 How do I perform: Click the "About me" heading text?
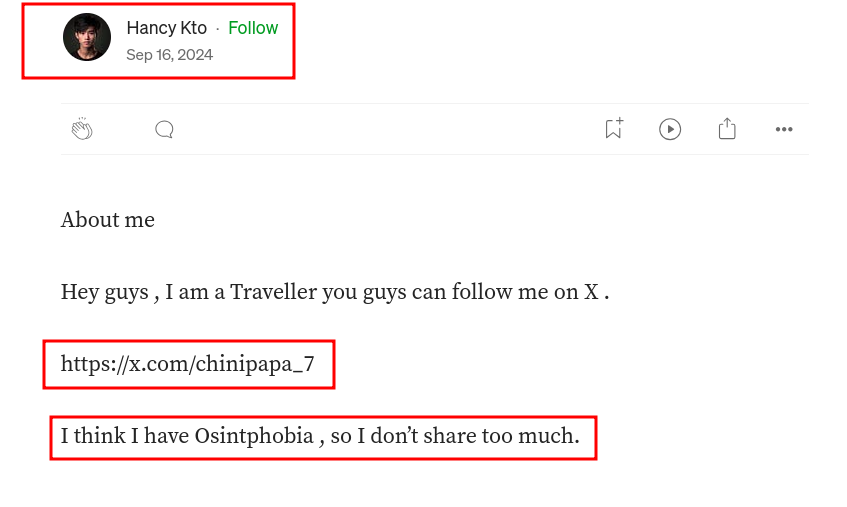click(108, 220)
